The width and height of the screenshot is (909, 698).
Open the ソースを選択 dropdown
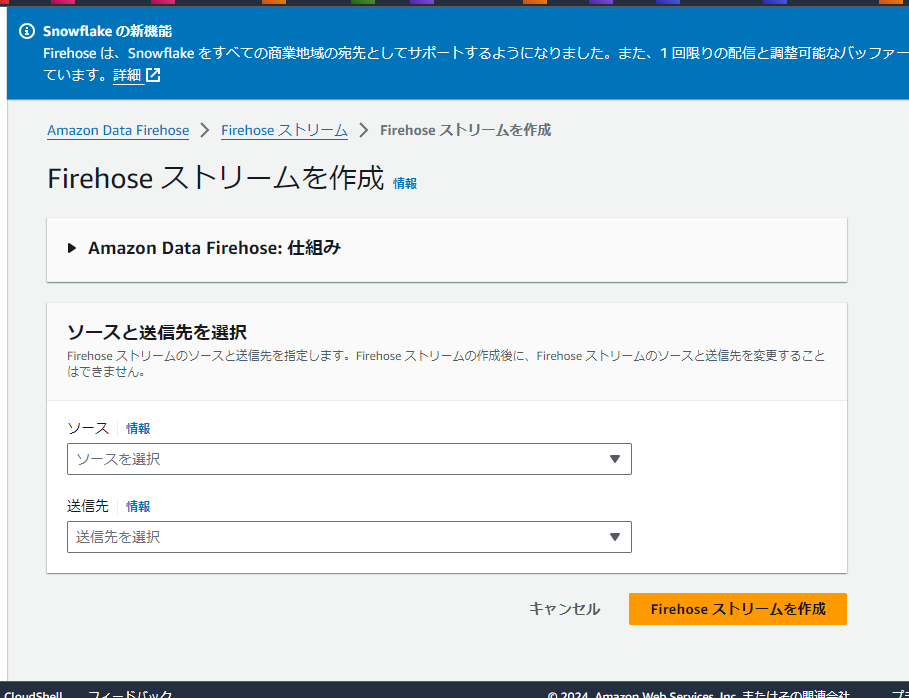click(349, 459)
